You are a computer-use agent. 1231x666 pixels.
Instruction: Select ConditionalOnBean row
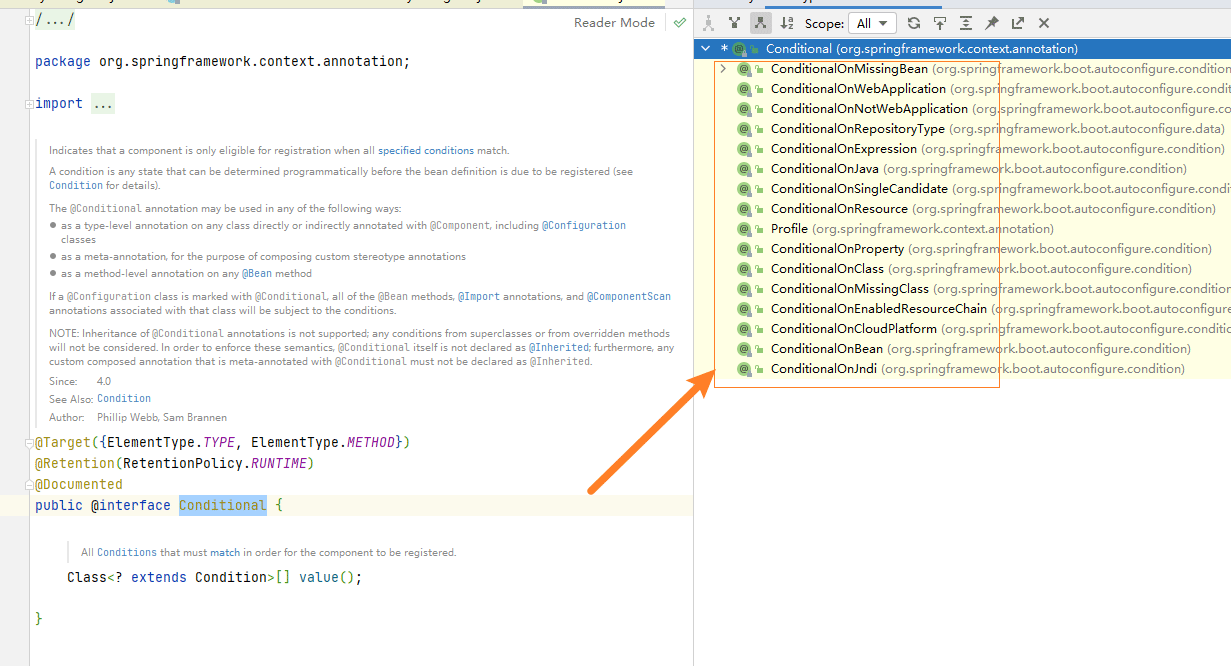[x=962, y=349]
